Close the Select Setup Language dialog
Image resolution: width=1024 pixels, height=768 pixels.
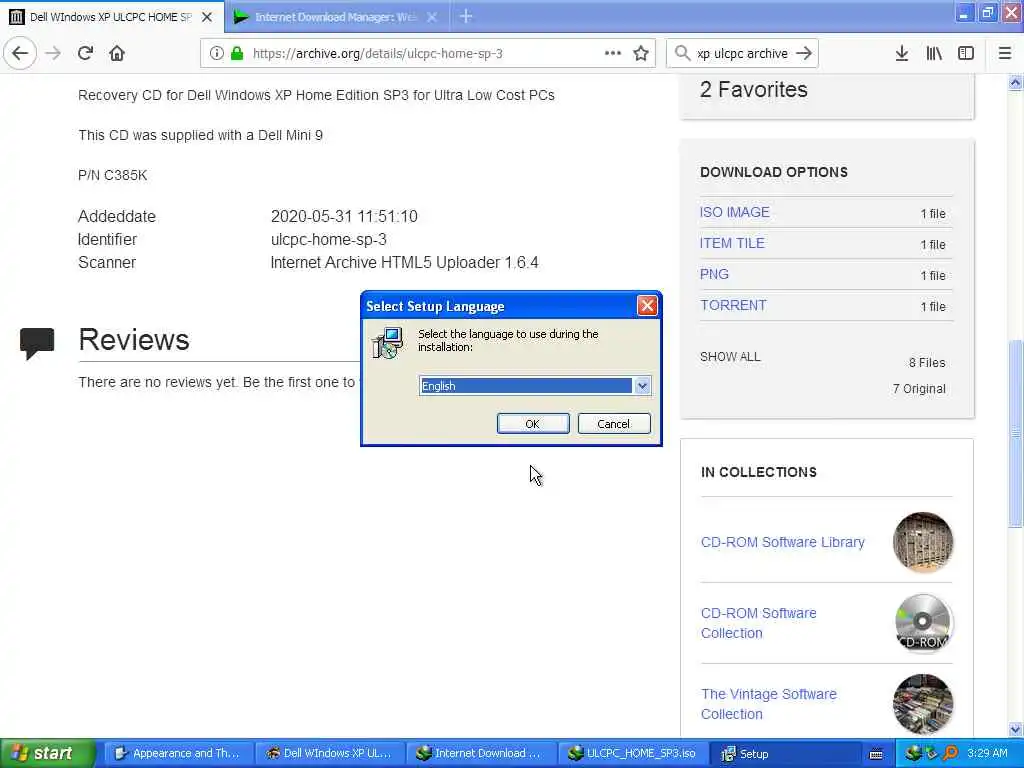click(647, 306)
